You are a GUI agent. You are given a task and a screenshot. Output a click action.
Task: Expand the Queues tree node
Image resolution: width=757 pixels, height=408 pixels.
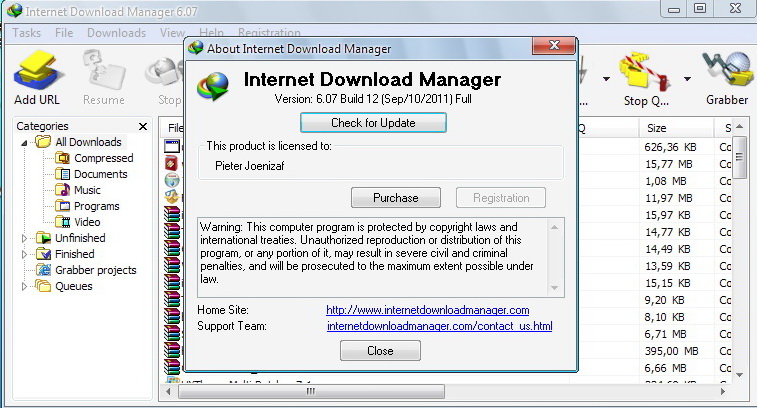pos(24,286)
